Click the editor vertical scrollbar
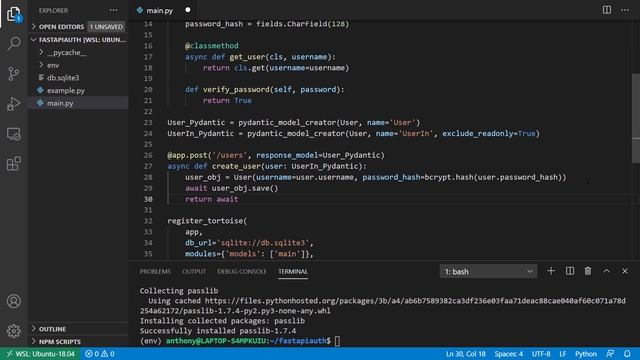Viewport: 640px width, 360px height. [636, 118]
